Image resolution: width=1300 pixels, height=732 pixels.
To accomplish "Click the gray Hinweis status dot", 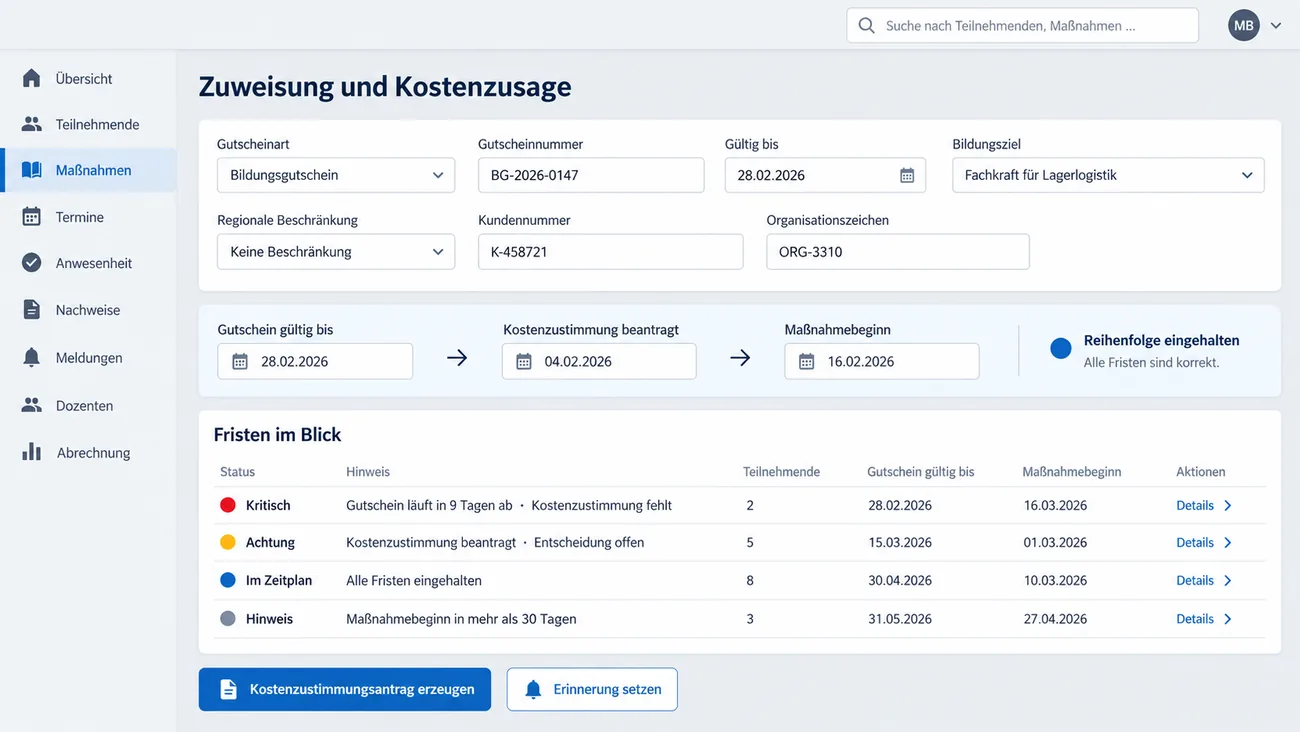I will tap(228, 619).
